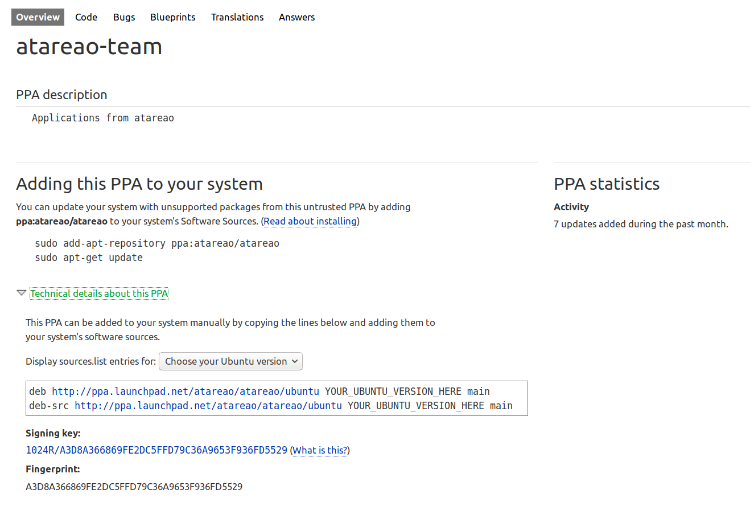Open the Translations tab
The height and width of the screenshot is (506, 750).
click(237, 17)
